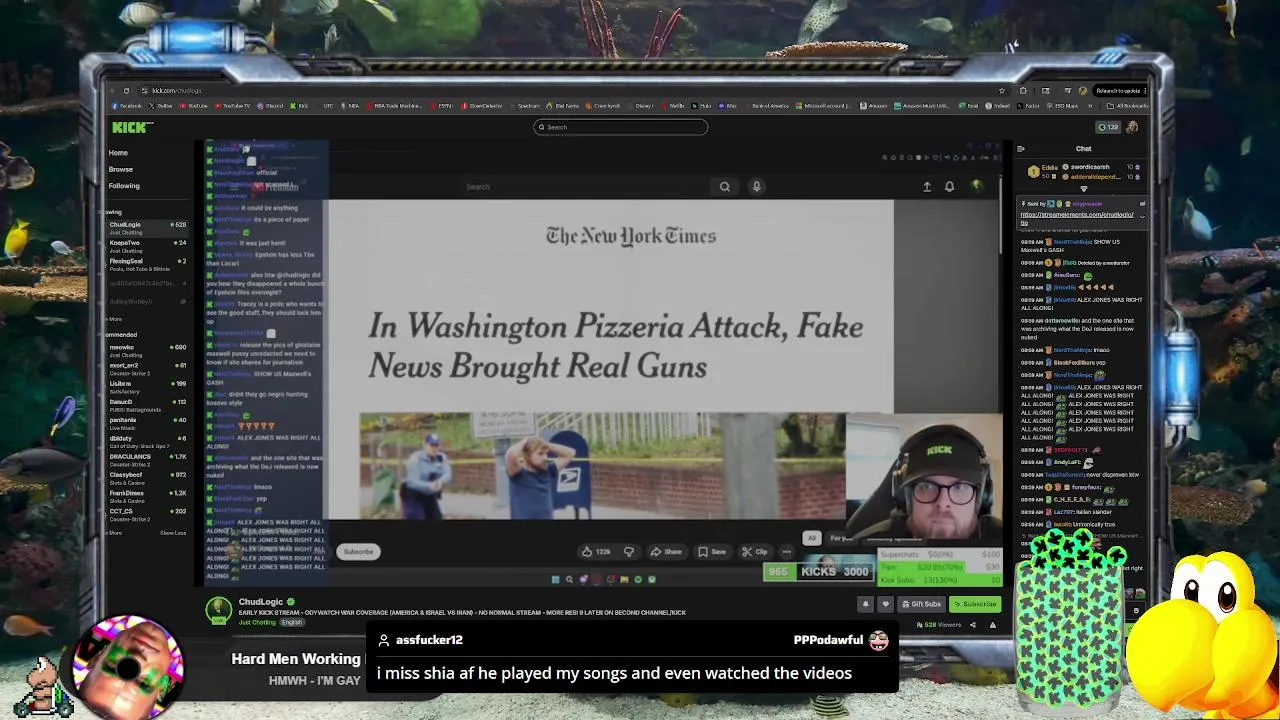Collapse the chat panel icon
The image size is (1280, 720).
pyautogui.click(x=1021, y=149)
